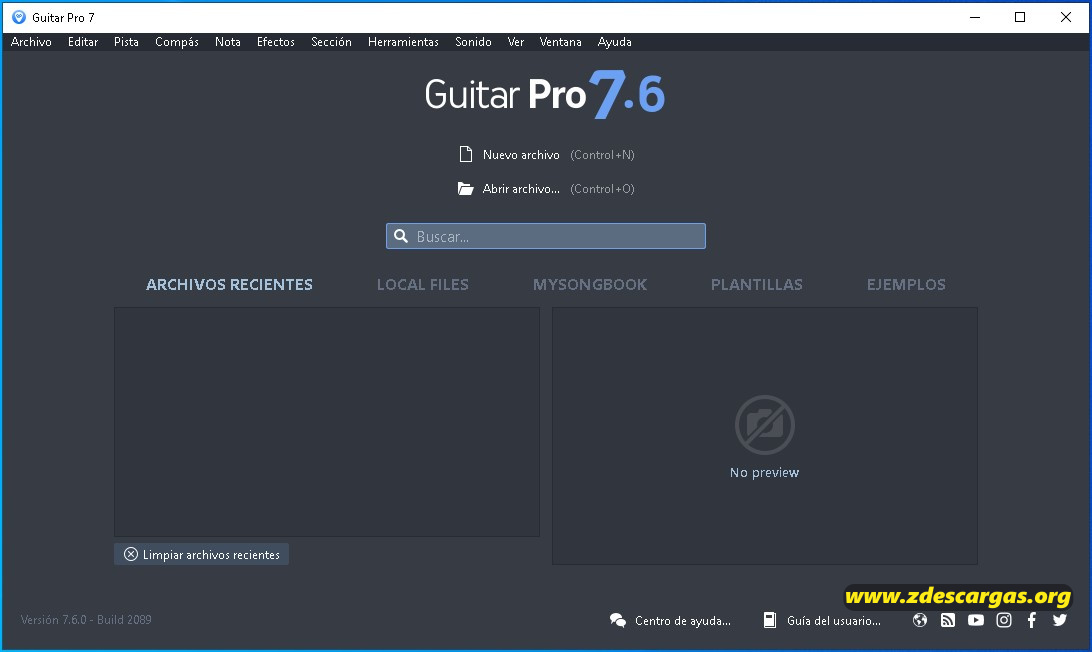
Task: Click the new file page icon
Action: pos(466,154)
